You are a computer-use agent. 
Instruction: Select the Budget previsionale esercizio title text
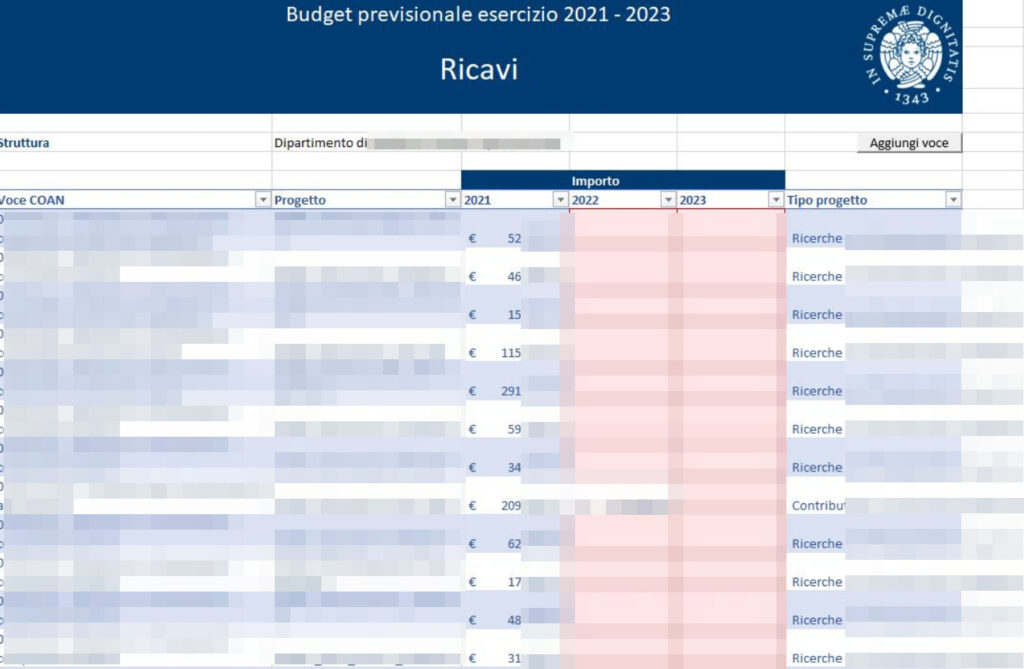click(478, 15)
